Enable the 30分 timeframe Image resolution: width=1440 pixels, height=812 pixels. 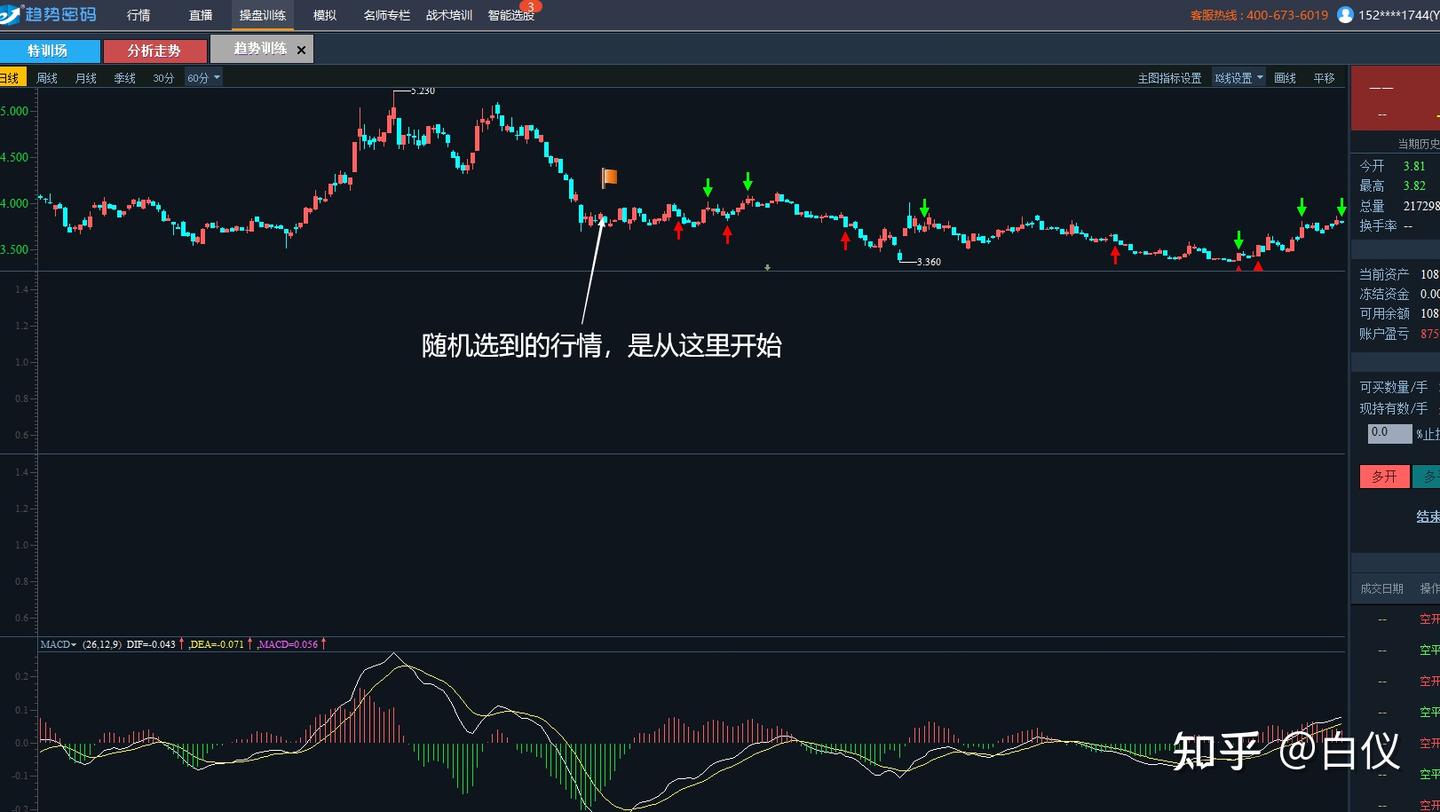pos(162,77)
